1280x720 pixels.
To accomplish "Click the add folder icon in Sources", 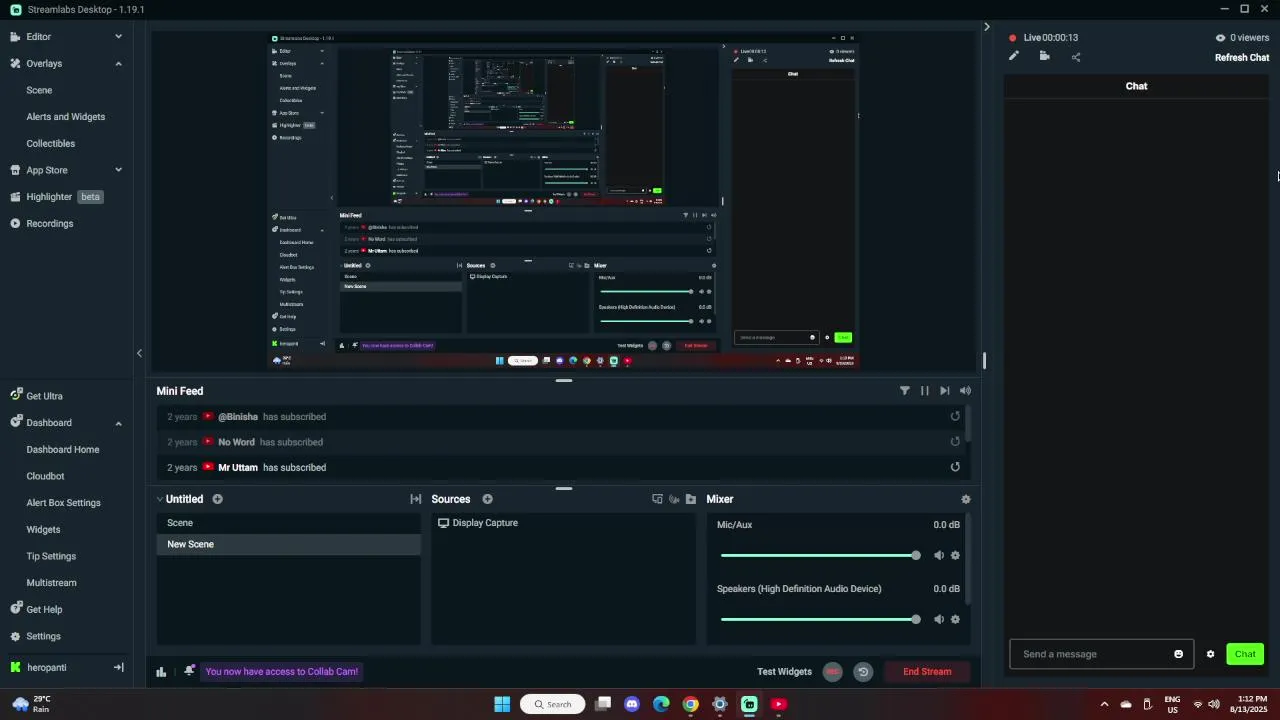I will pyautogui.click(x=690, y=499).
